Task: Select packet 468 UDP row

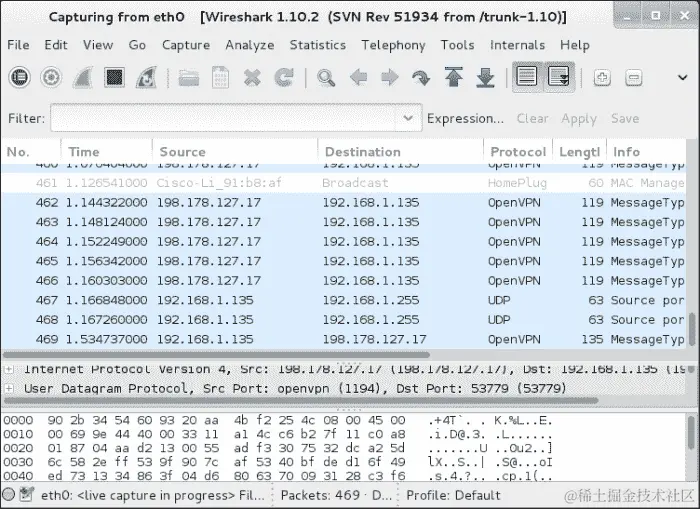Action: coord(343,320)
